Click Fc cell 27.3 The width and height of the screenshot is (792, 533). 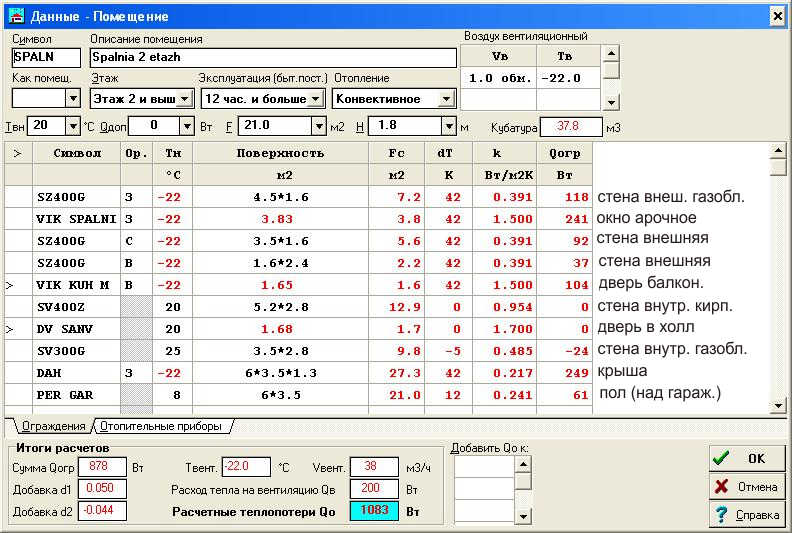pyautogui.click(x=397, y=373)
